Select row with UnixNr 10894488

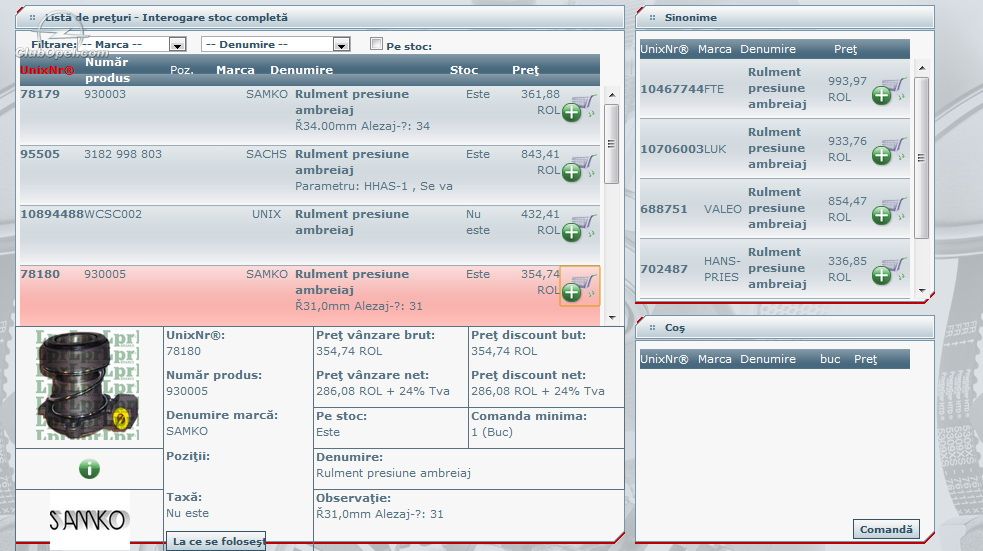pos(310,236)
